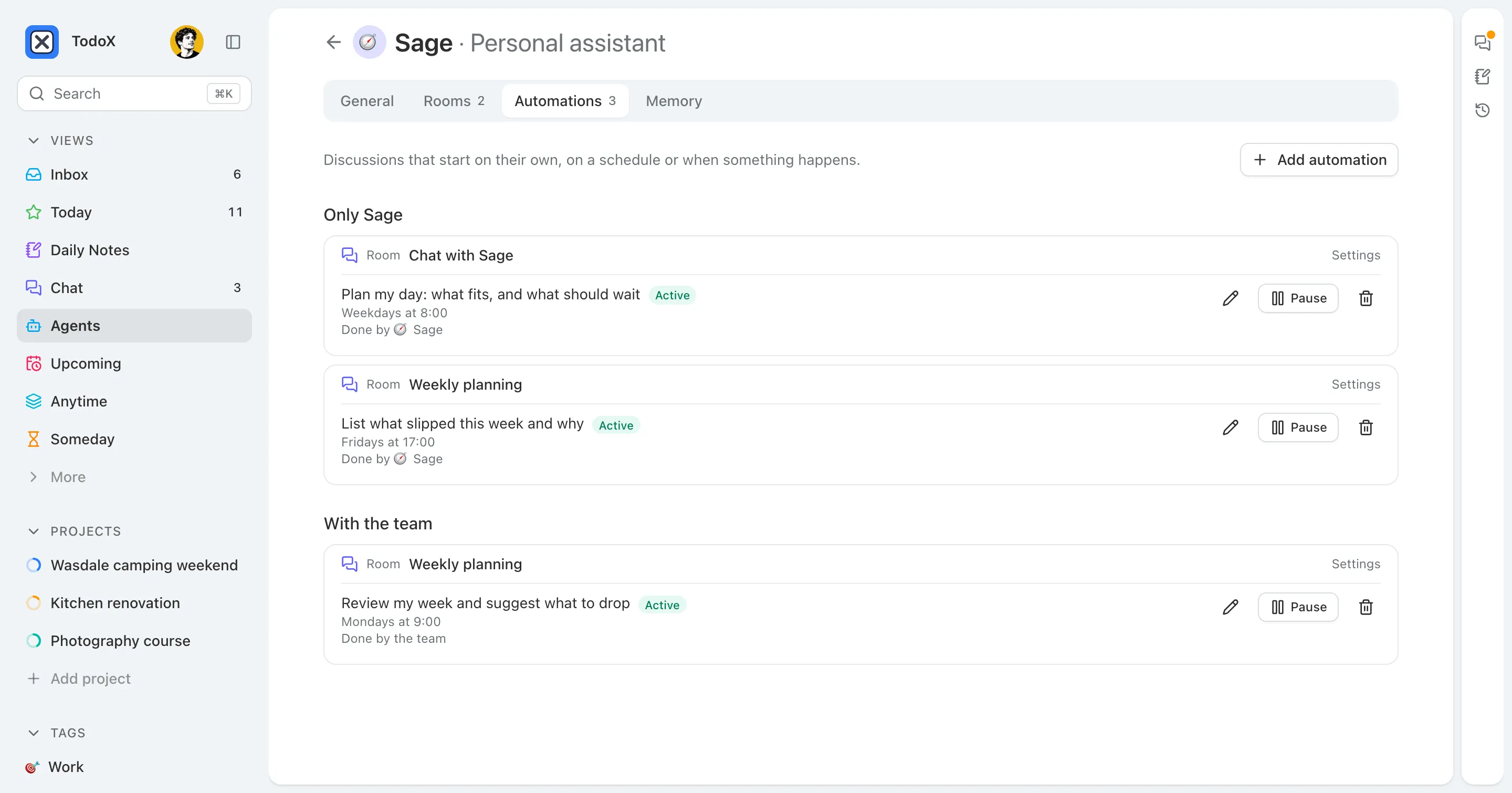1512x793 pixels.
Task: Pause the 'List what slipped' automation
Action: point(1298,427)
